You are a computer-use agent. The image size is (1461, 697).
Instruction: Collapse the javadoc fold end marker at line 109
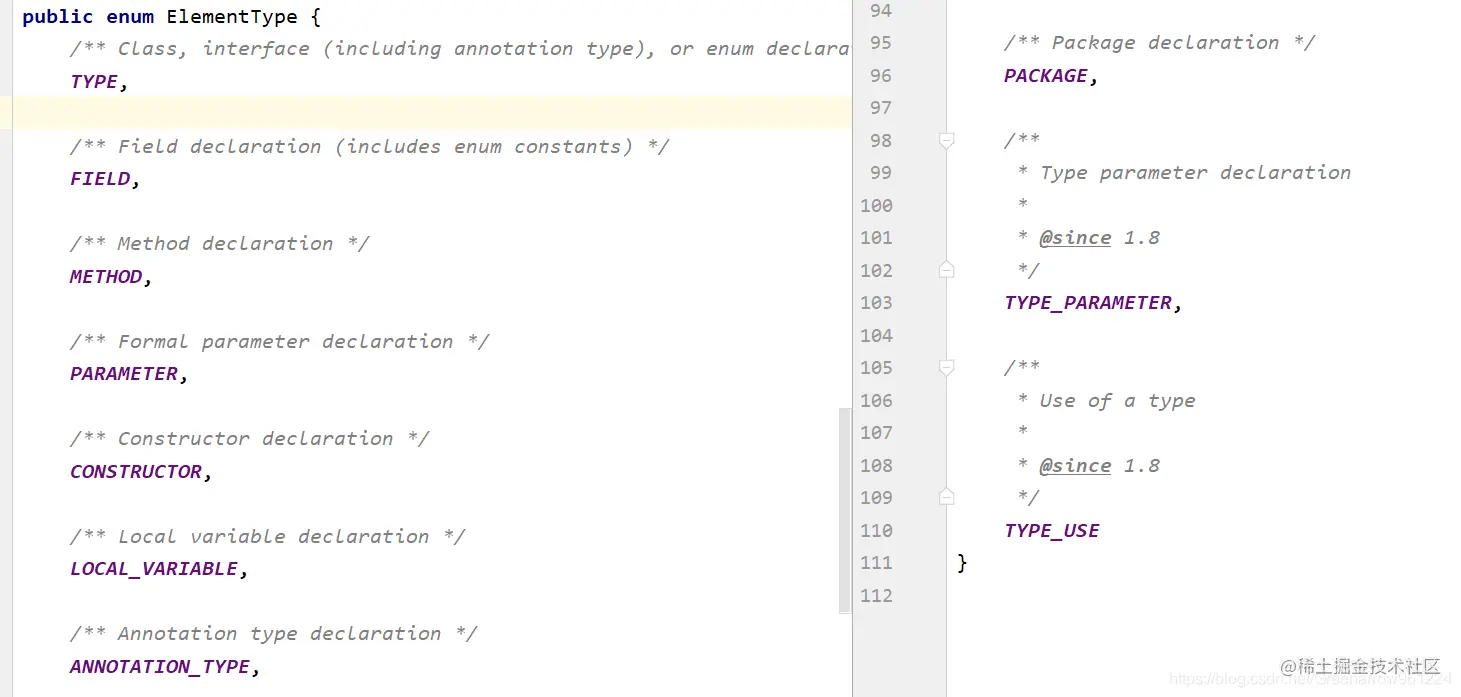[x=946, y=497]
